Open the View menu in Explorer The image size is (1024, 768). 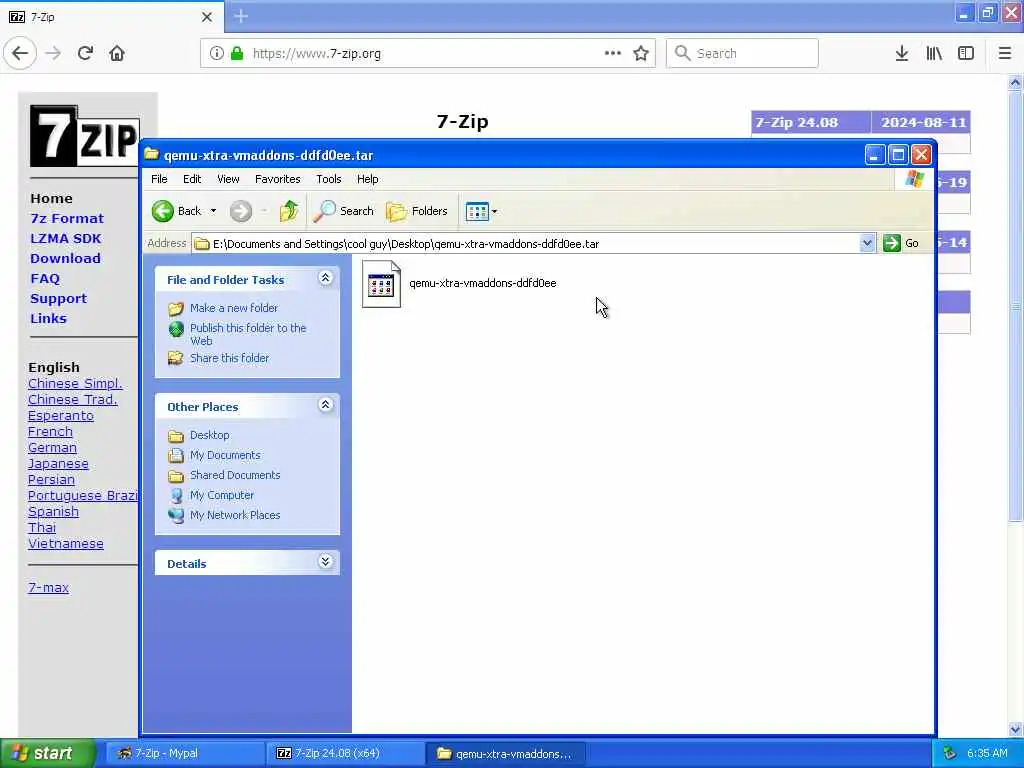point(228,179)
